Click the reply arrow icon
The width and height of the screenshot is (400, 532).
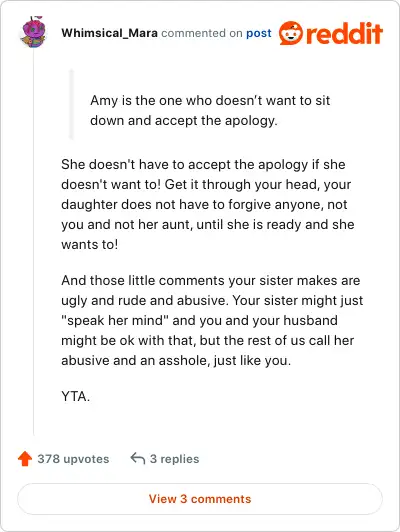click(x=138, y=458)
